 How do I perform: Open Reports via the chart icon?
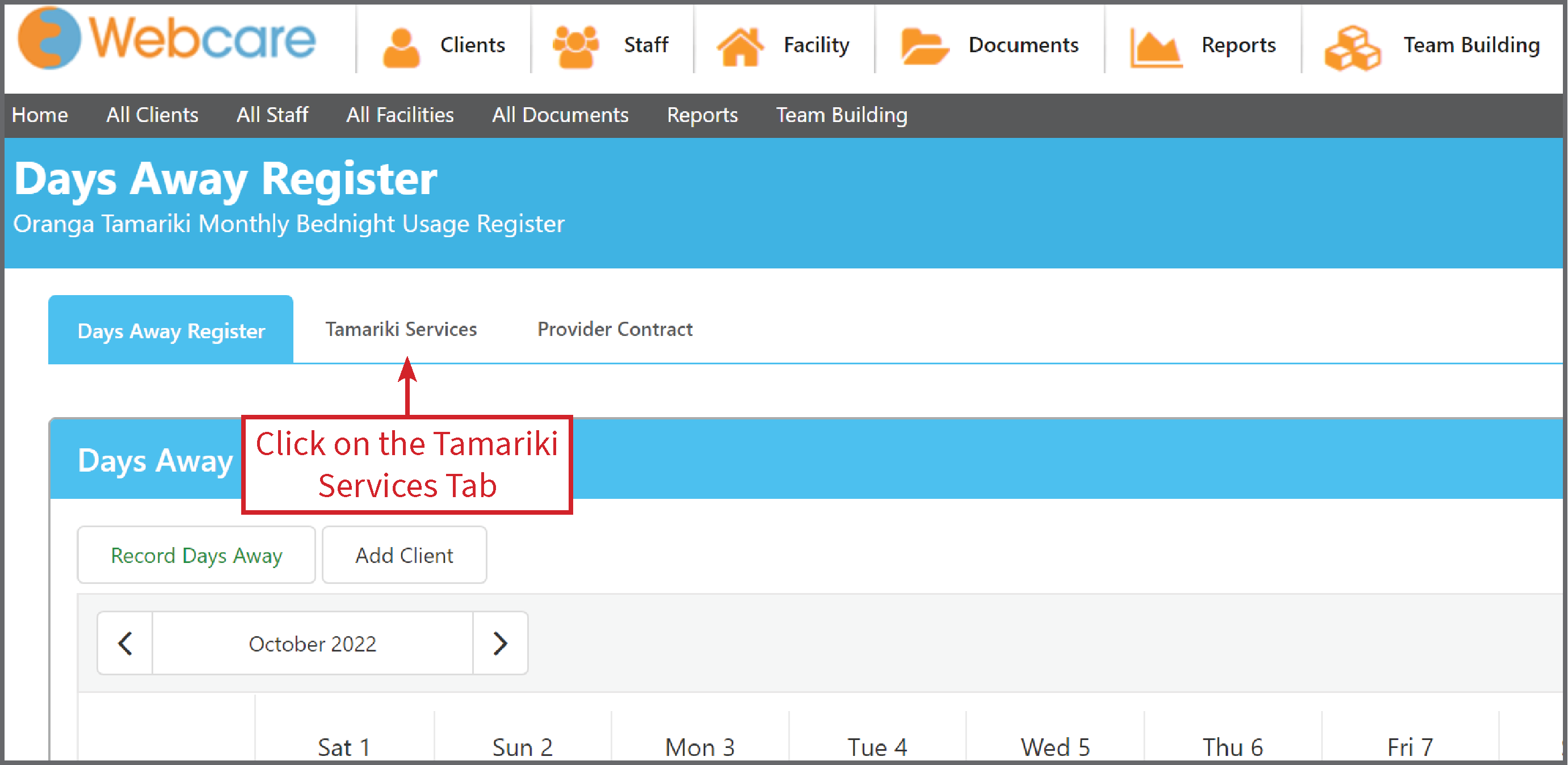tap(1155, 48)
